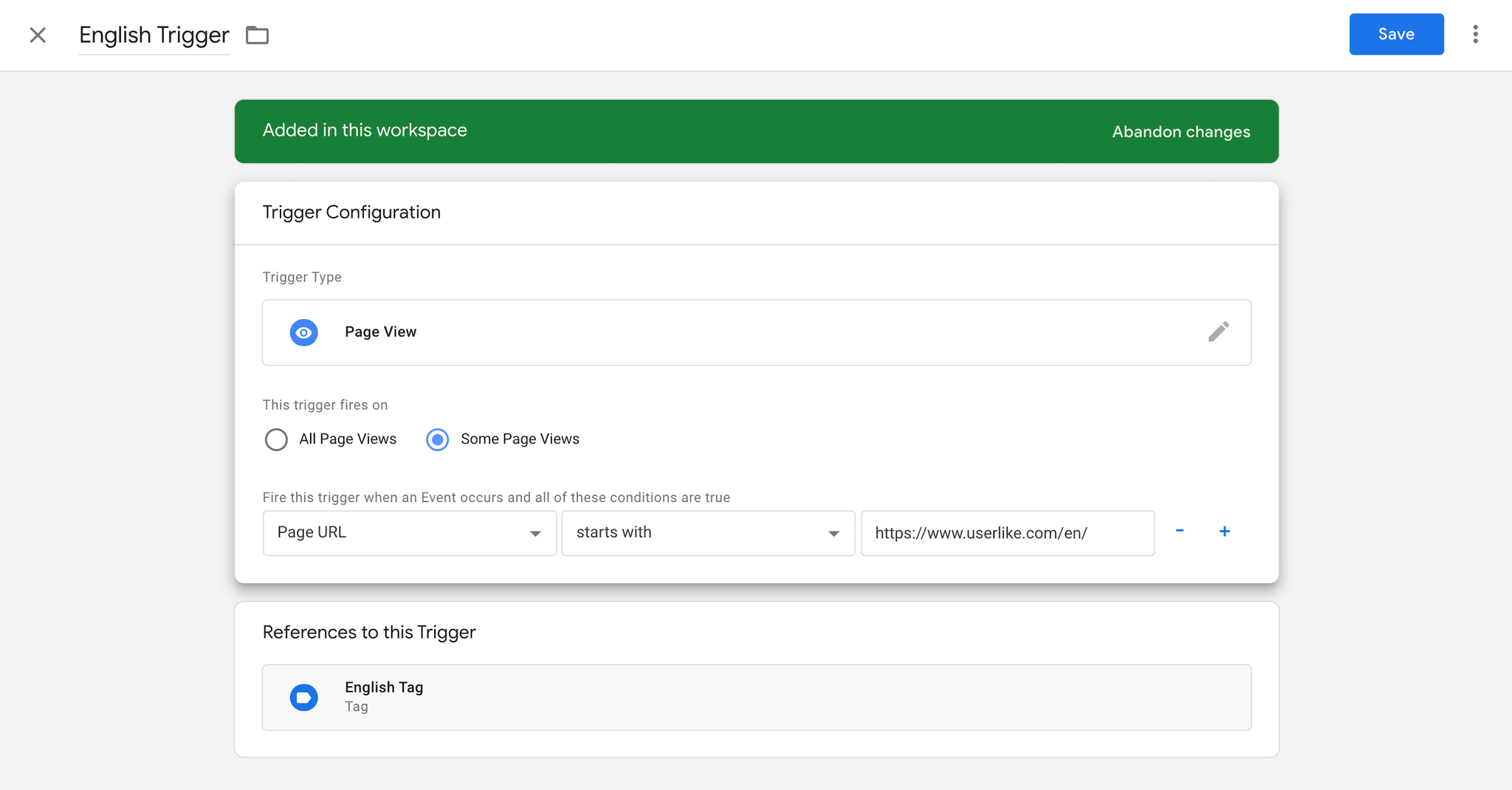Close the trigger editor with X icon

[38, 35]
